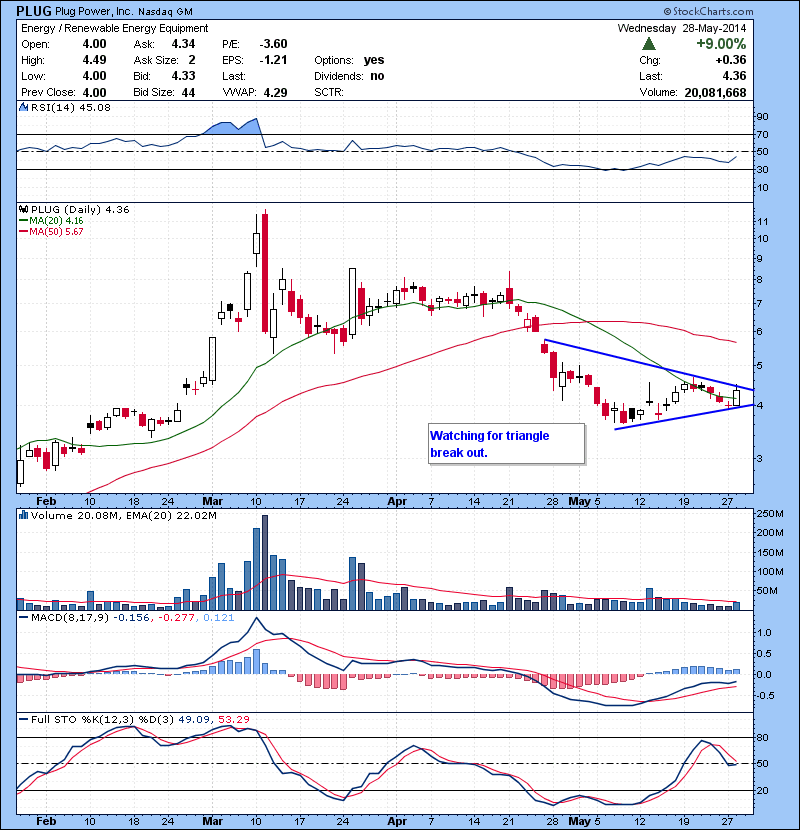The width and height of the screenshot is (800, 830).
Task: Click the Full STO legend line marker
Action: pos(23,719)
